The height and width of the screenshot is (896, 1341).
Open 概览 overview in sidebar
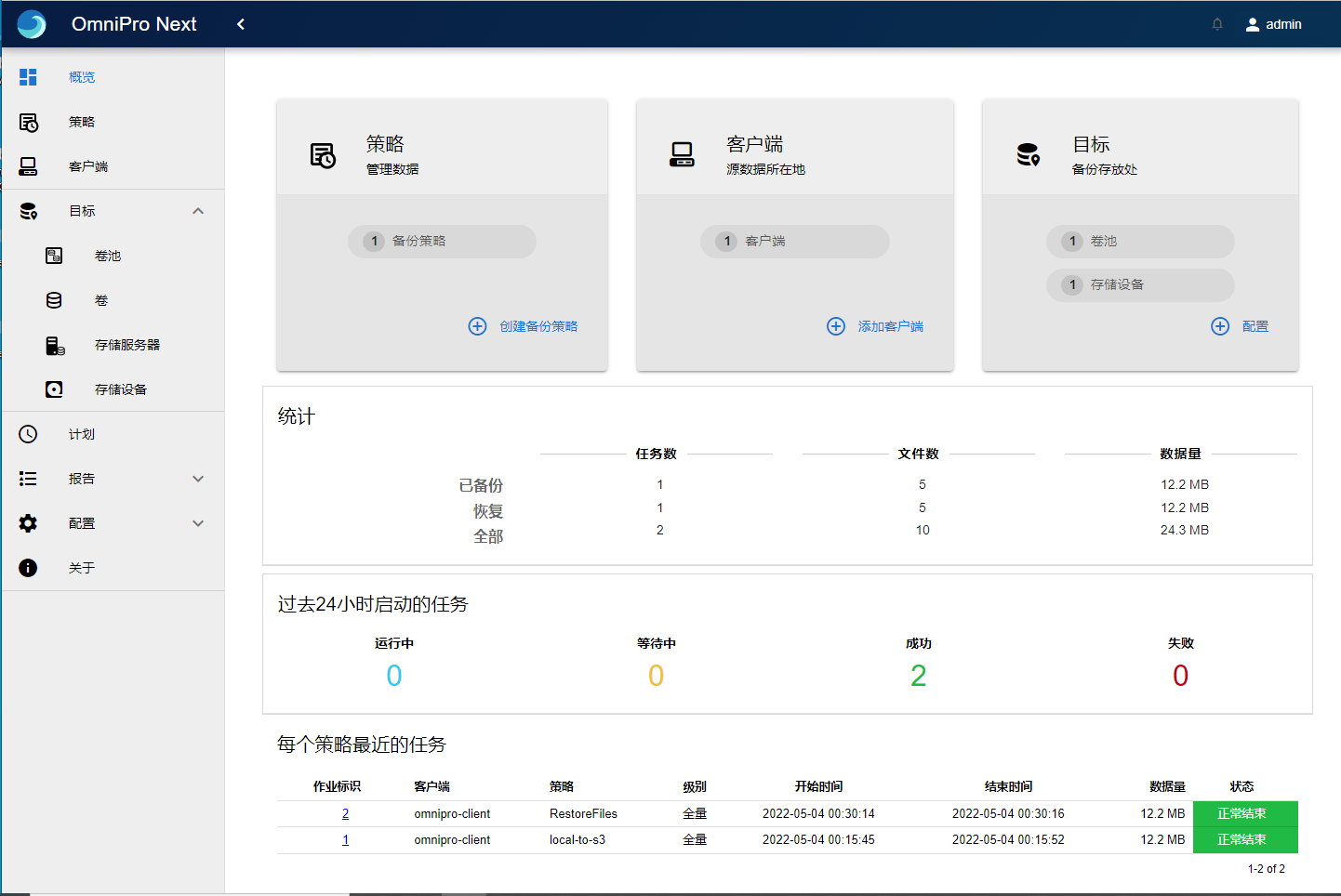pyautogui.click(x=82, y=77)
